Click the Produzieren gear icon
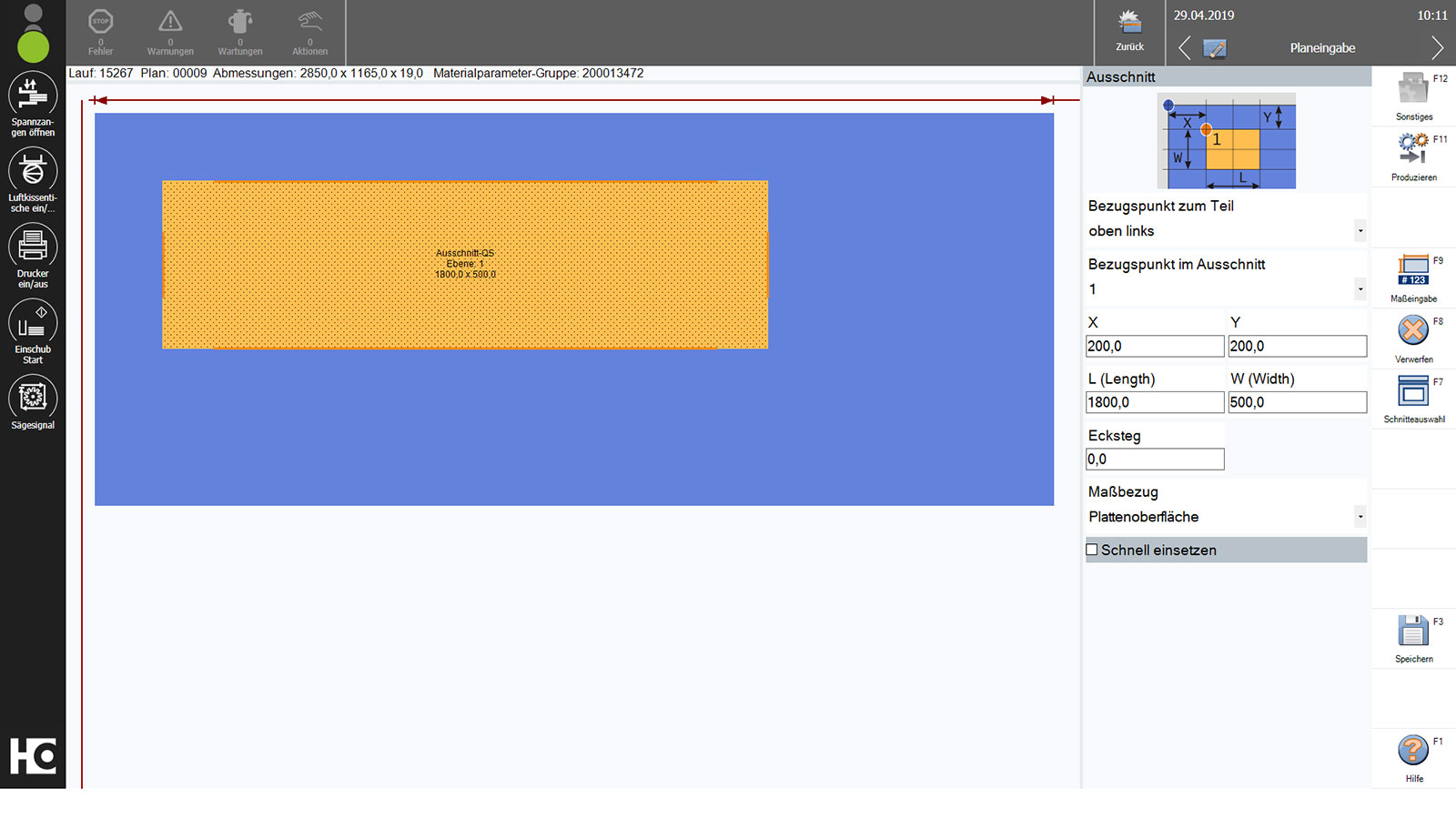The width and height of the screenshot is (1456, 819). tap(1413, 149)
